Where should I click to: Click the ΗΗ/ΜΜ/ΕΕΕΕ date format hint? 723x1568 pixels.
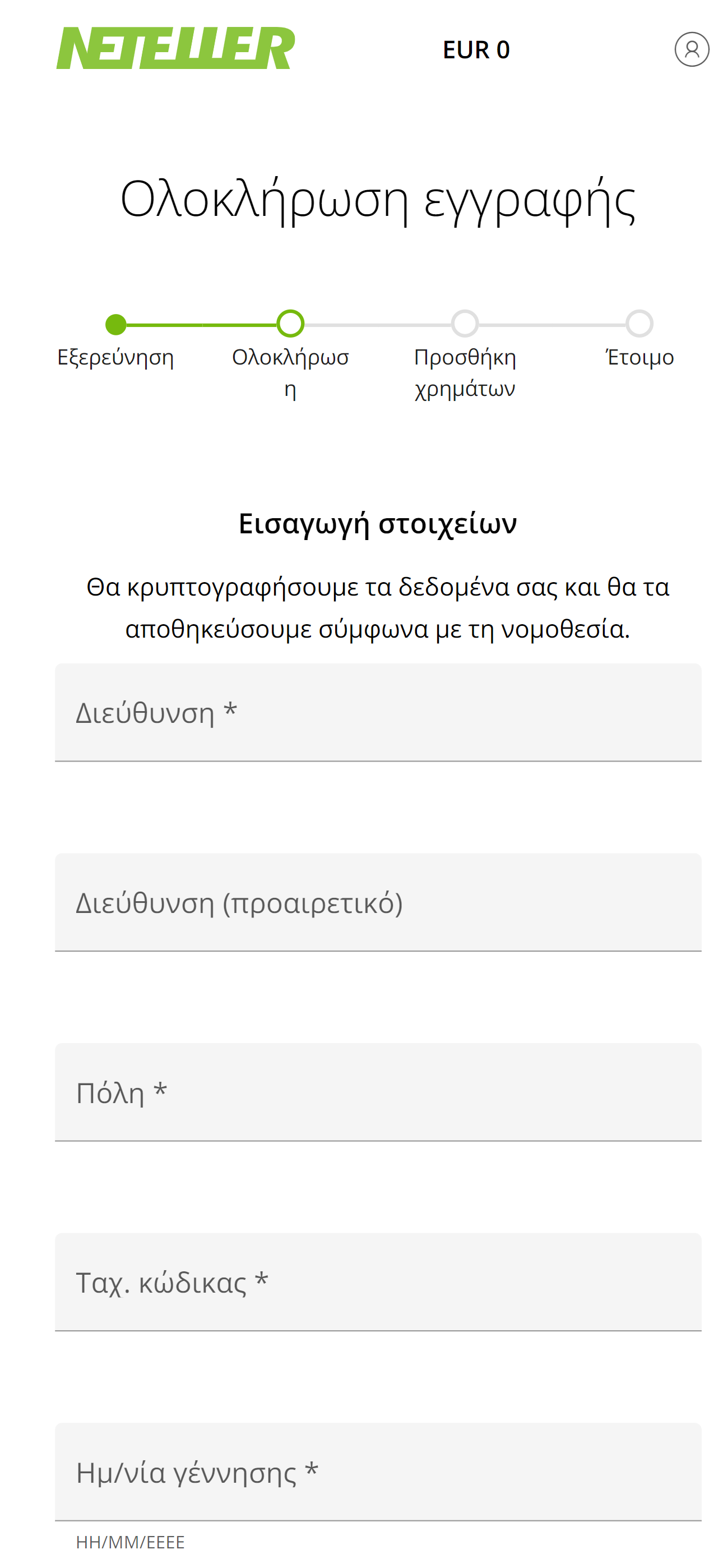(x=130, y=1542)
